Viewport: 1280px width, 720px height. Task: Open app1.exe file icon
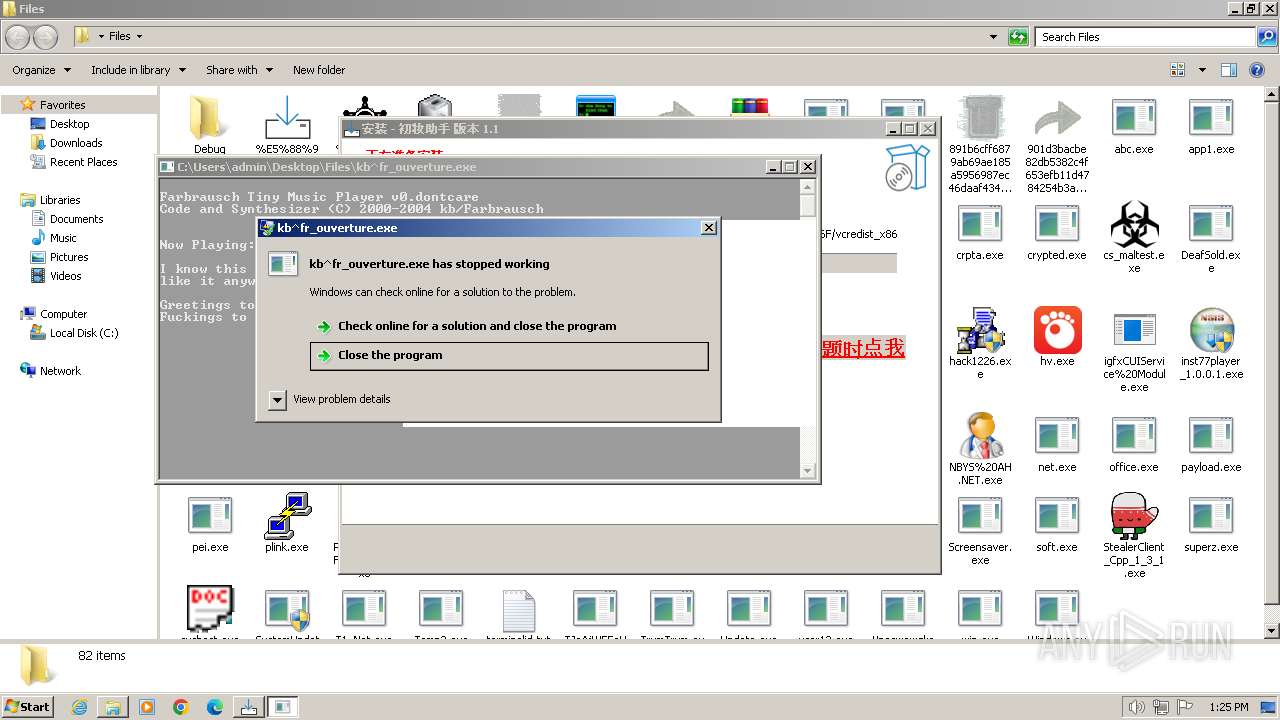[1211, 127]
